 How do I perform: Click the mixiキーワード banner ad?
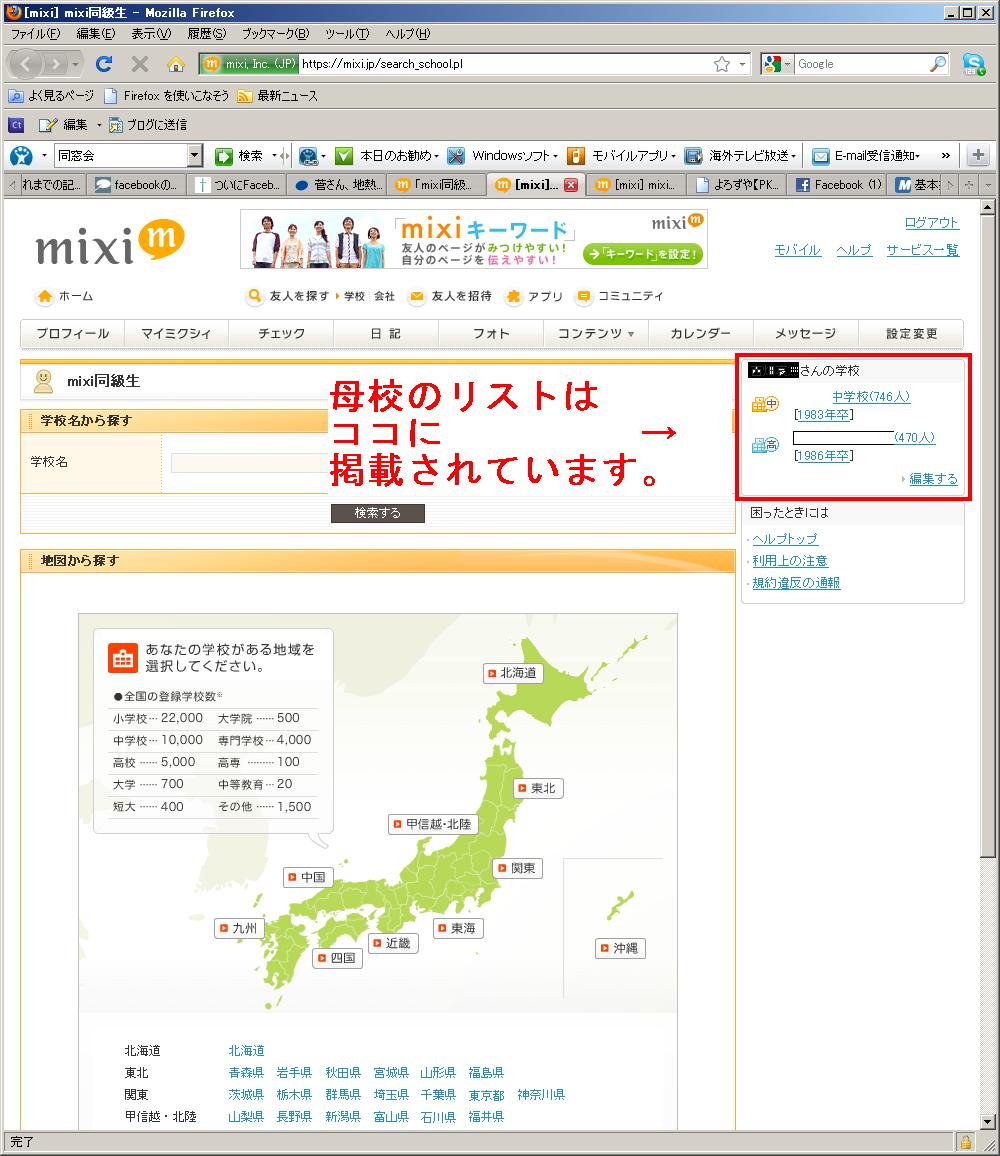pyautogui.click(x=473, y=239)
